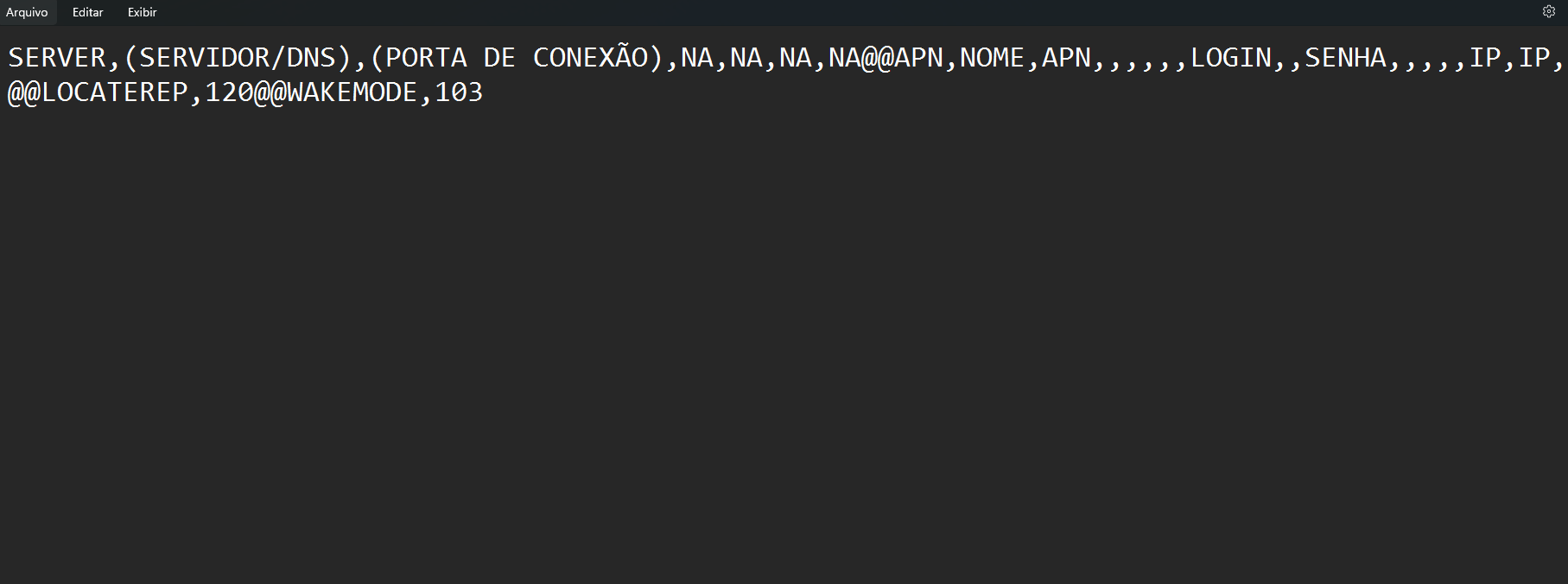
Task: Place cursor on the word SENHA
Action: click(1345, 58)
